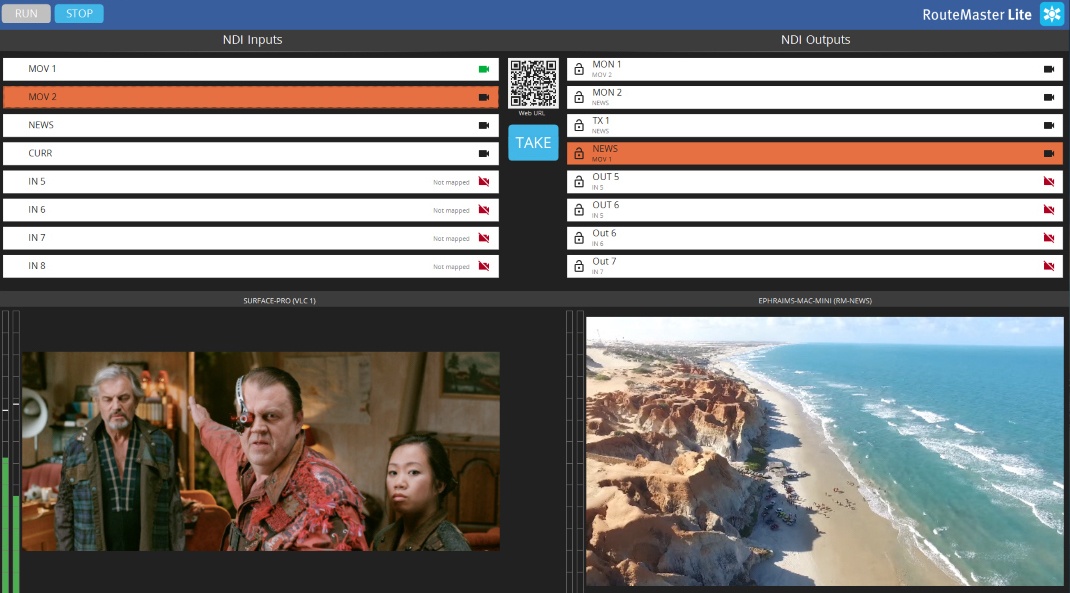Screen dimensions: 1070x593
Task: Click the 'Not mapped' label on IN 7
Action: [451, 239]
